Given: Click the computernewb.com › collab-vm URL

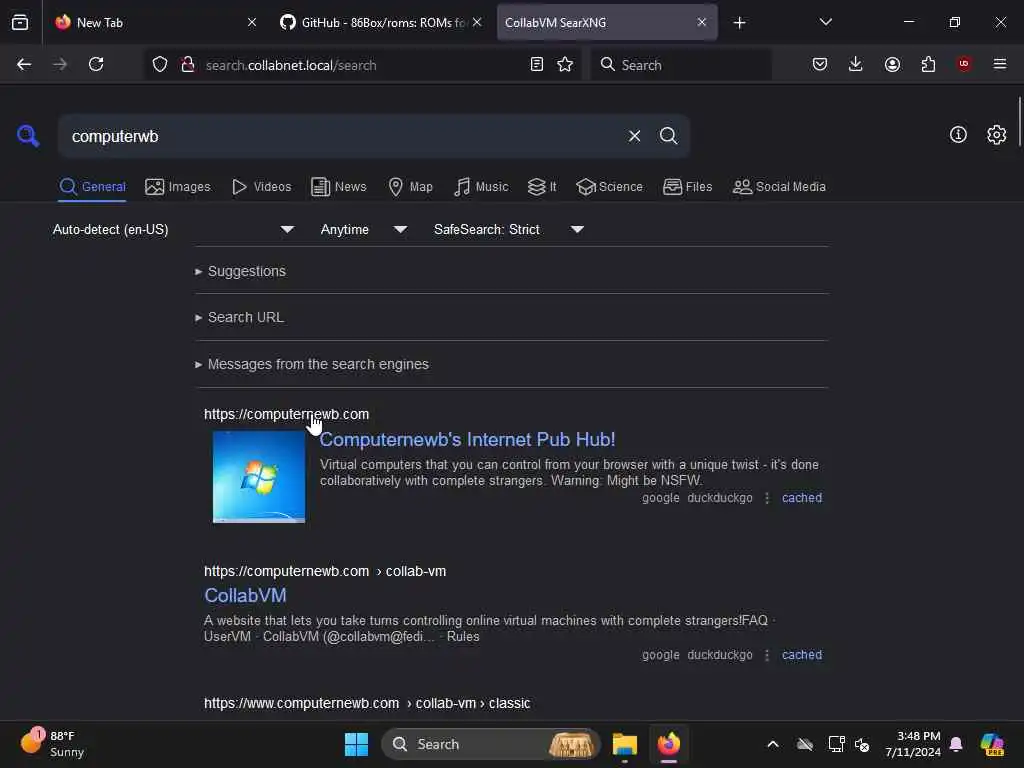Looking at the screenshot, I should [325, 571].
